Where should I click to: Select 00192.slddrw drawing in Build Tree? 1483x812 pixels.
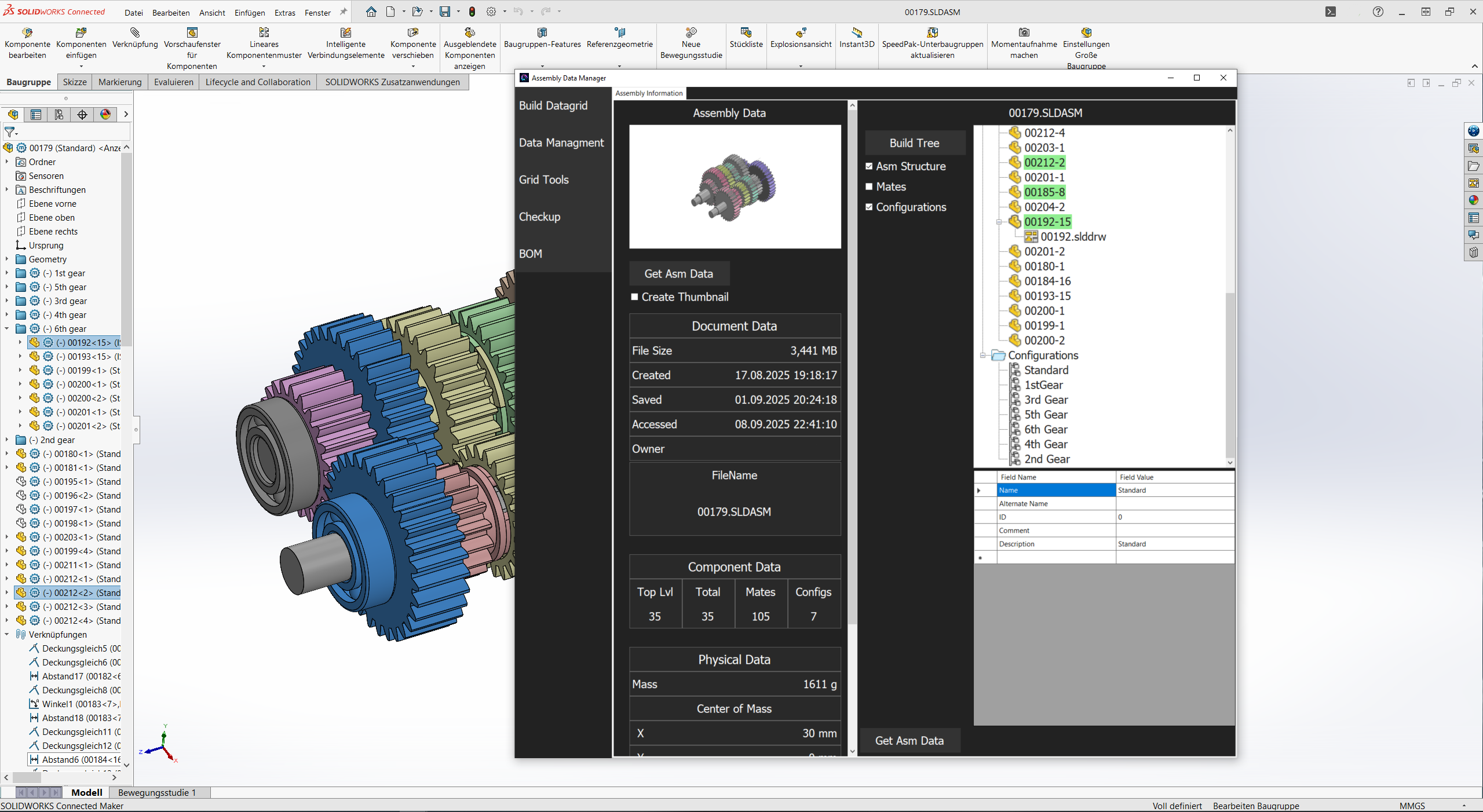tap(1073, 236)
